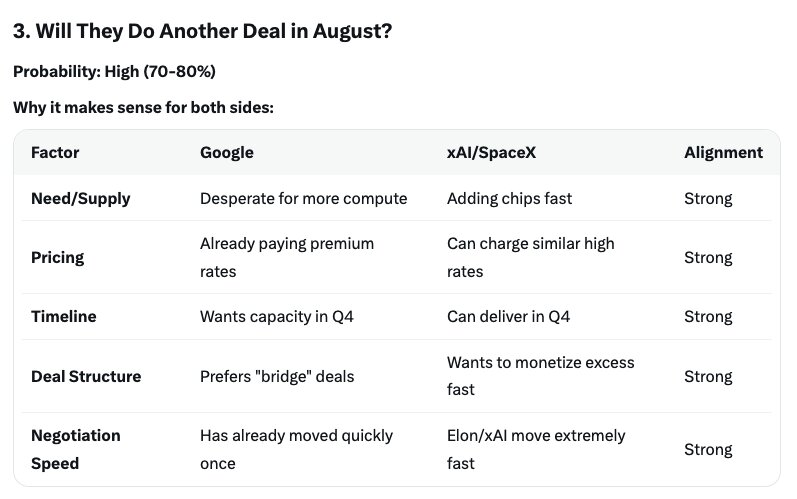The height and width of the screenshot is (499, 797).
Task: Click 'Desperate for more compute' cell
Action: [x=303, y=198]
